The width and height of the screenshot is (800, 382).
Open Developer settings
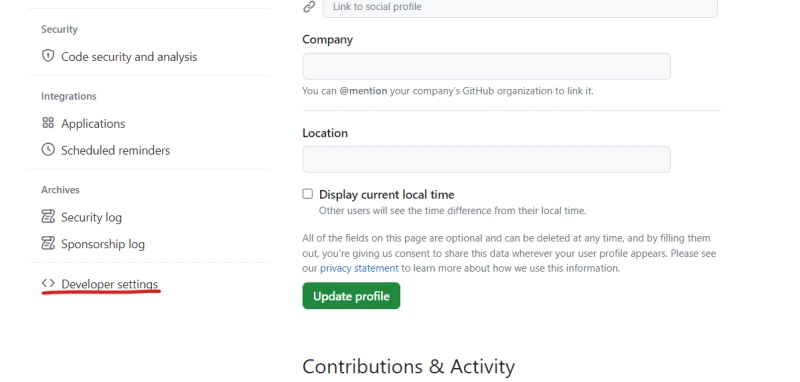tap(110, 284)
